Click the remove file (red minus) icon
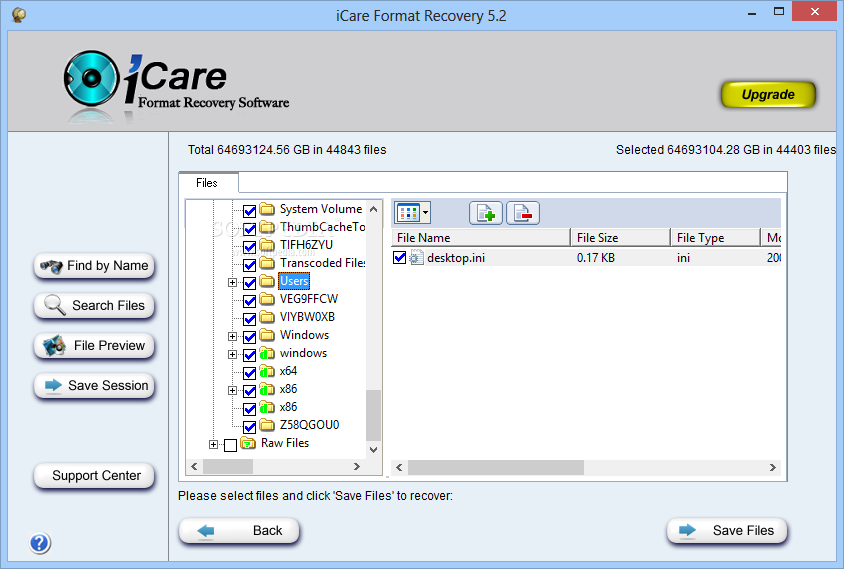 [523, 213]
